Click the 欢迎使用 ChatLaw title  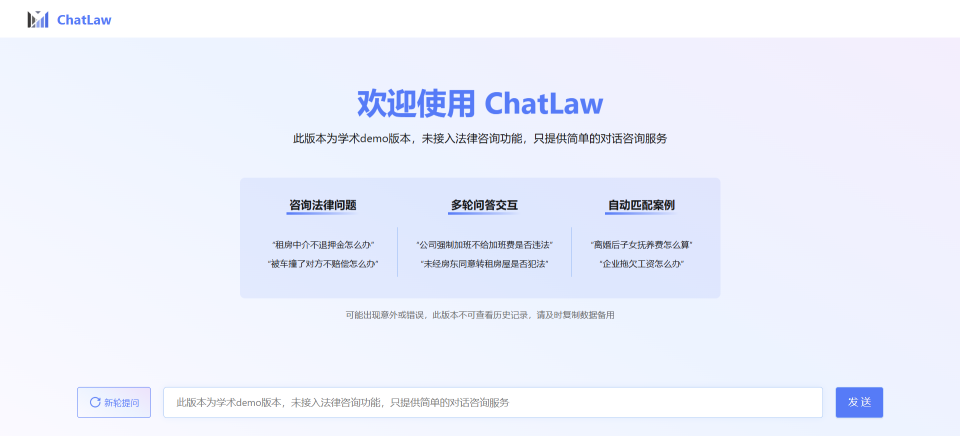480,103
